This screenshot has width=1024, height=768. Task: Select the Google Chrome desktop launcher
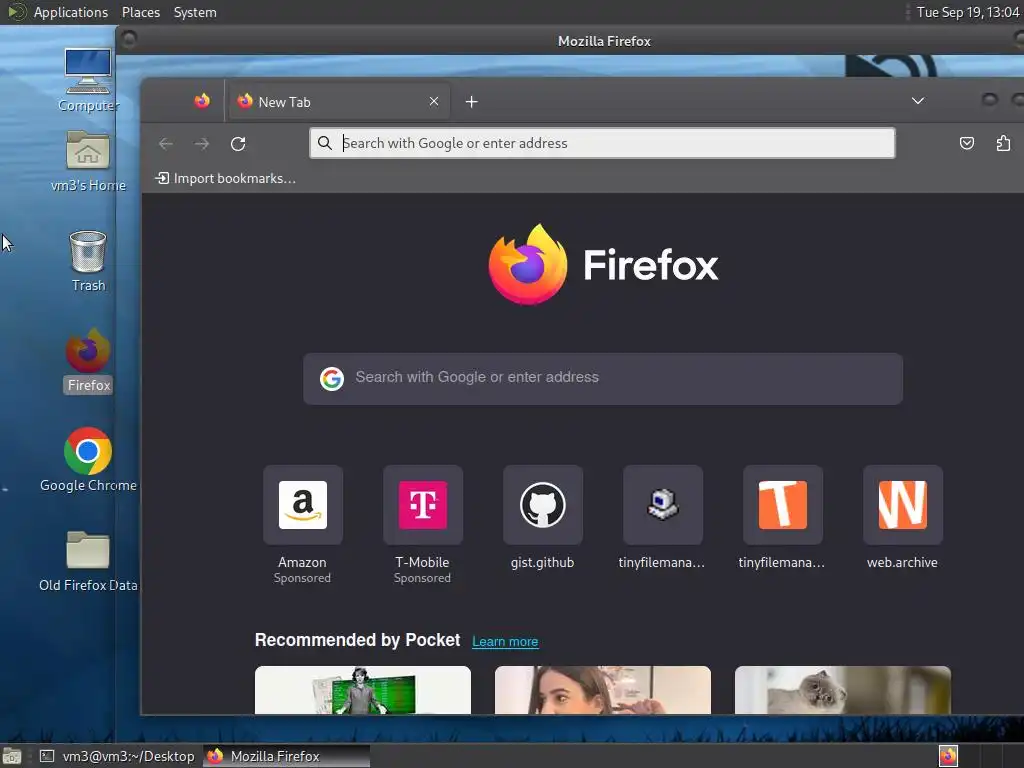click(88, 460)
